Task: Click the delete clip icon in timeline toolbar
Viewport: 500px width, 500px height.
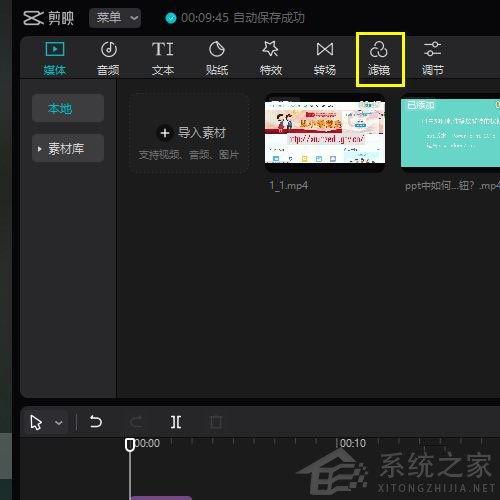Action: 216,422
